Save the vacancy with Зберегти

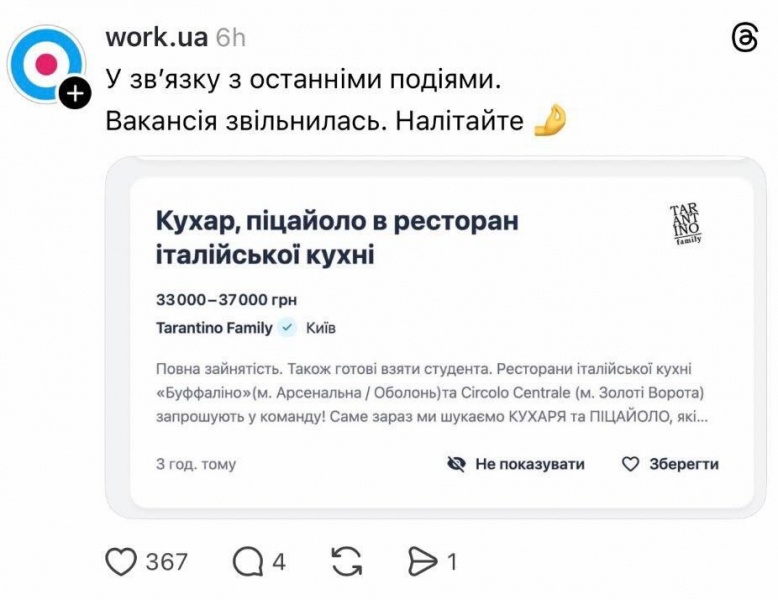click(670, 464)
